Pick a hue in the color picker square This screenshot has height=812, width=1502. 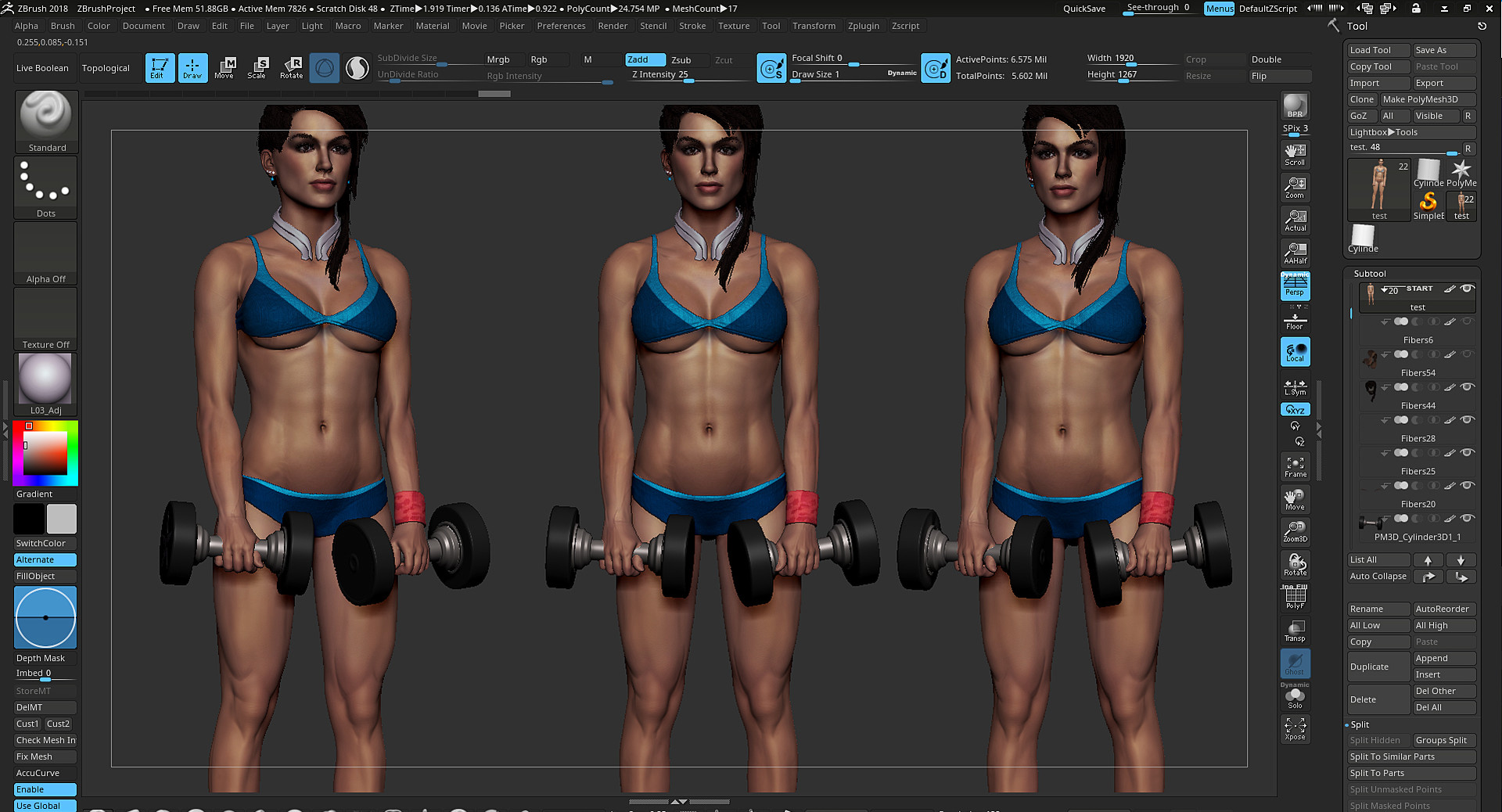point(45,453)
